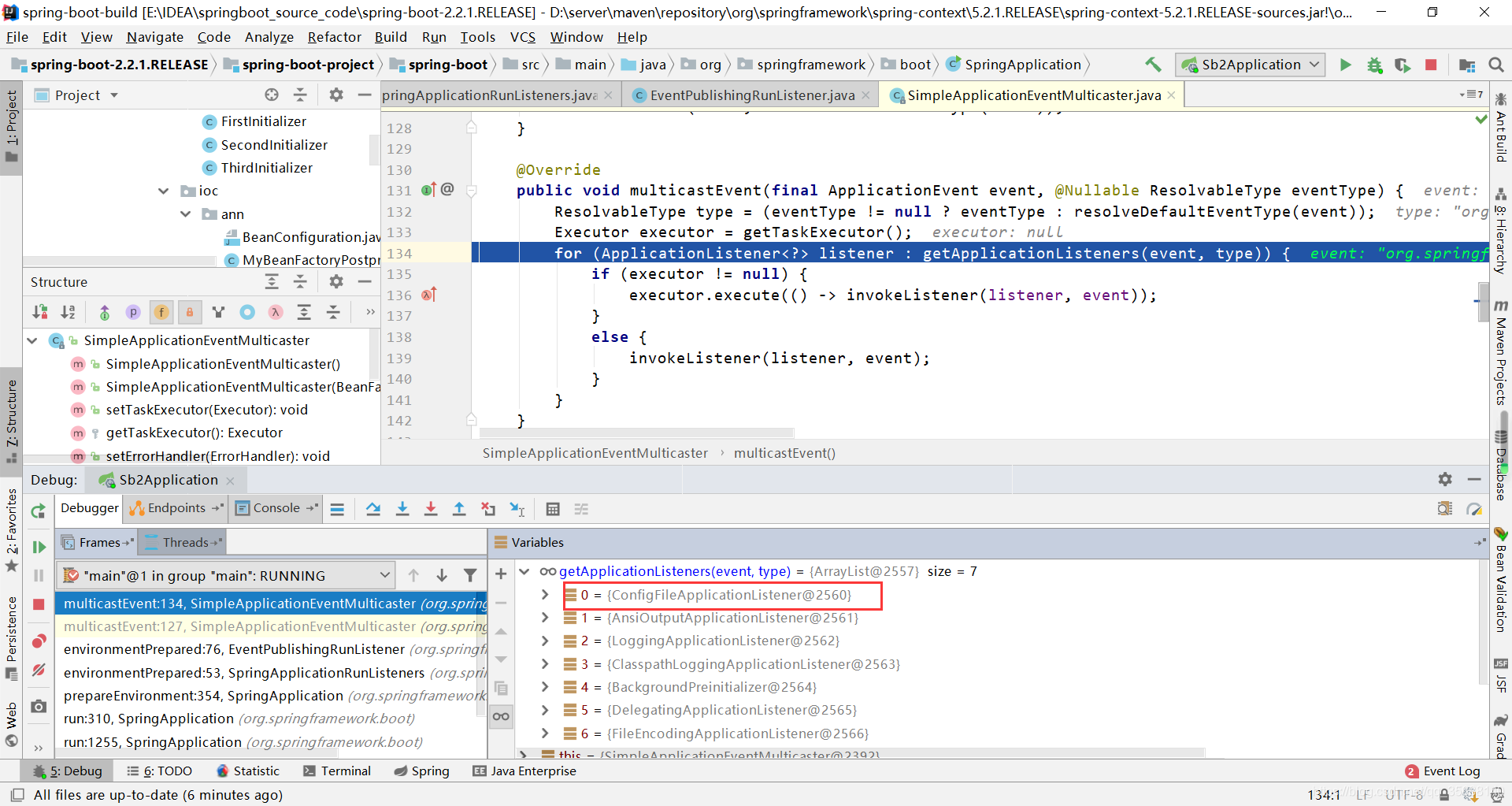
Task: Toggle Show Non-Public members in Structure
Action: [x=190, y=312]
